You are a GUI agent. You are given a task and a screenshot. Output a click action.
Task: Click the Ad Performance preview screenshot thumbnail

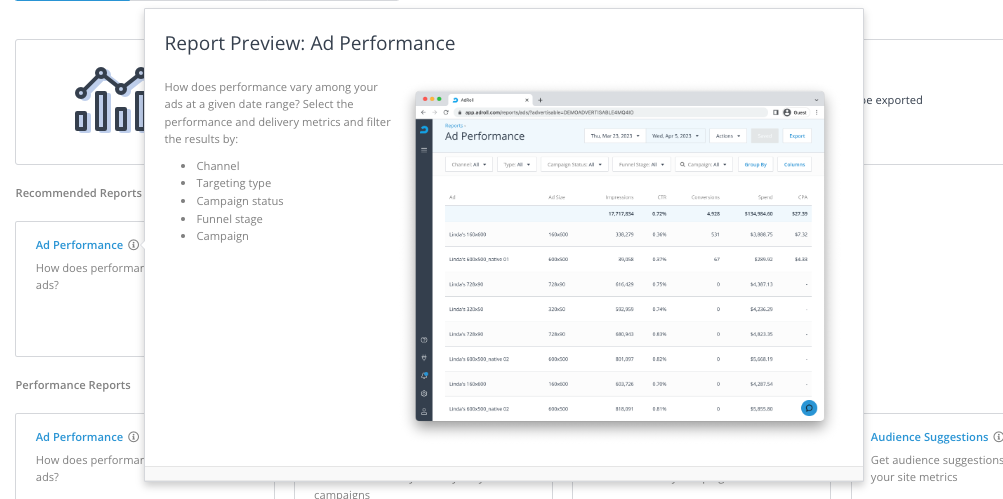(x=620, y=255)
